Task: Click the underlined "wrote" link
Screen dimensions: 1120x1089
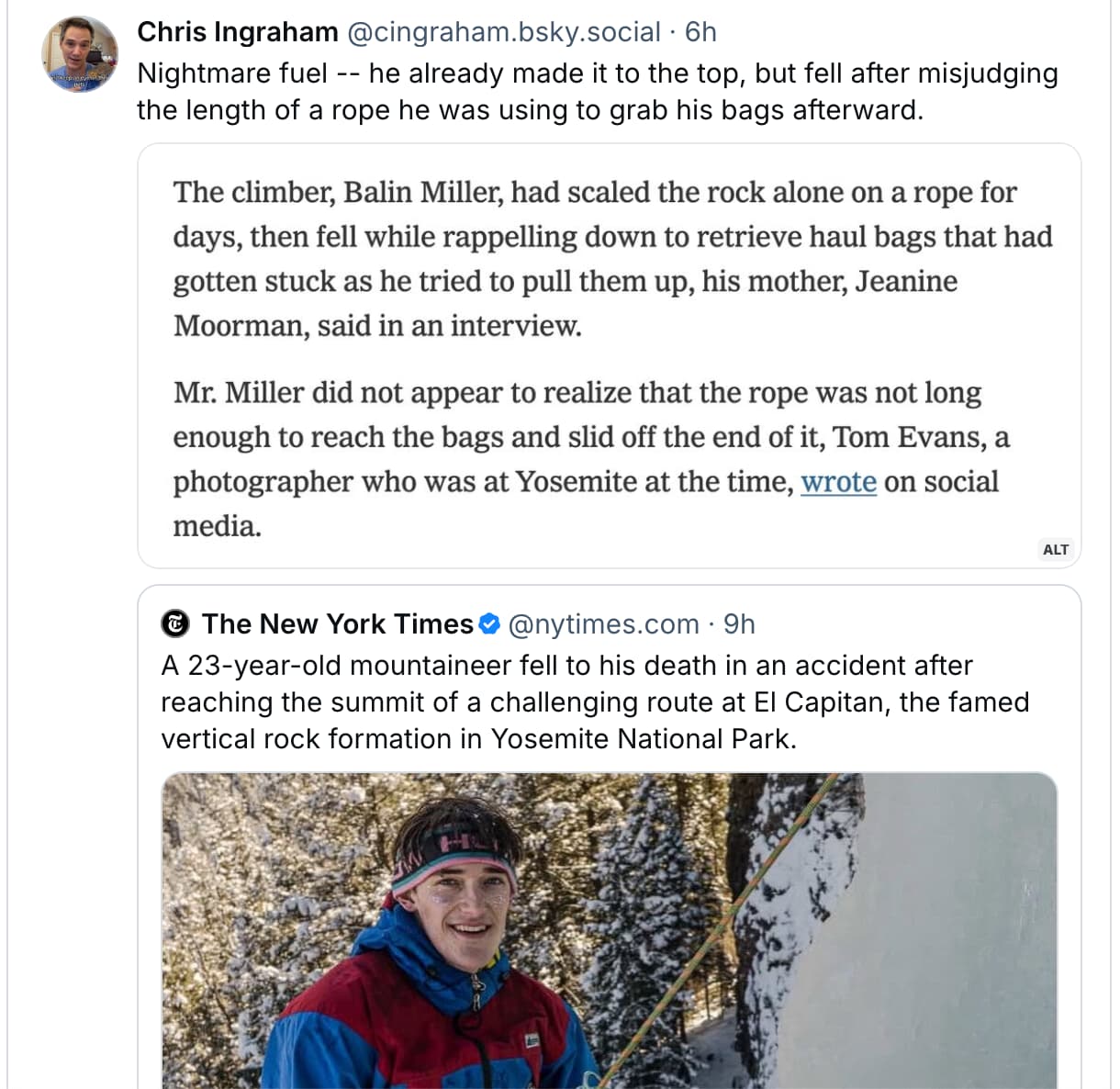Action: [x=838, y=482]
